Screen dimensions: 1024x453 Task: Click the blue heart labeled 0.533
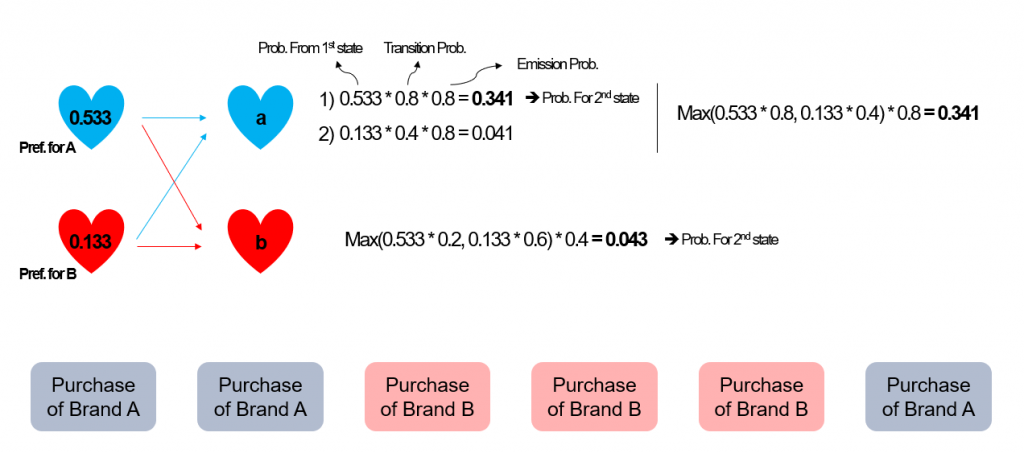(91, 116)
